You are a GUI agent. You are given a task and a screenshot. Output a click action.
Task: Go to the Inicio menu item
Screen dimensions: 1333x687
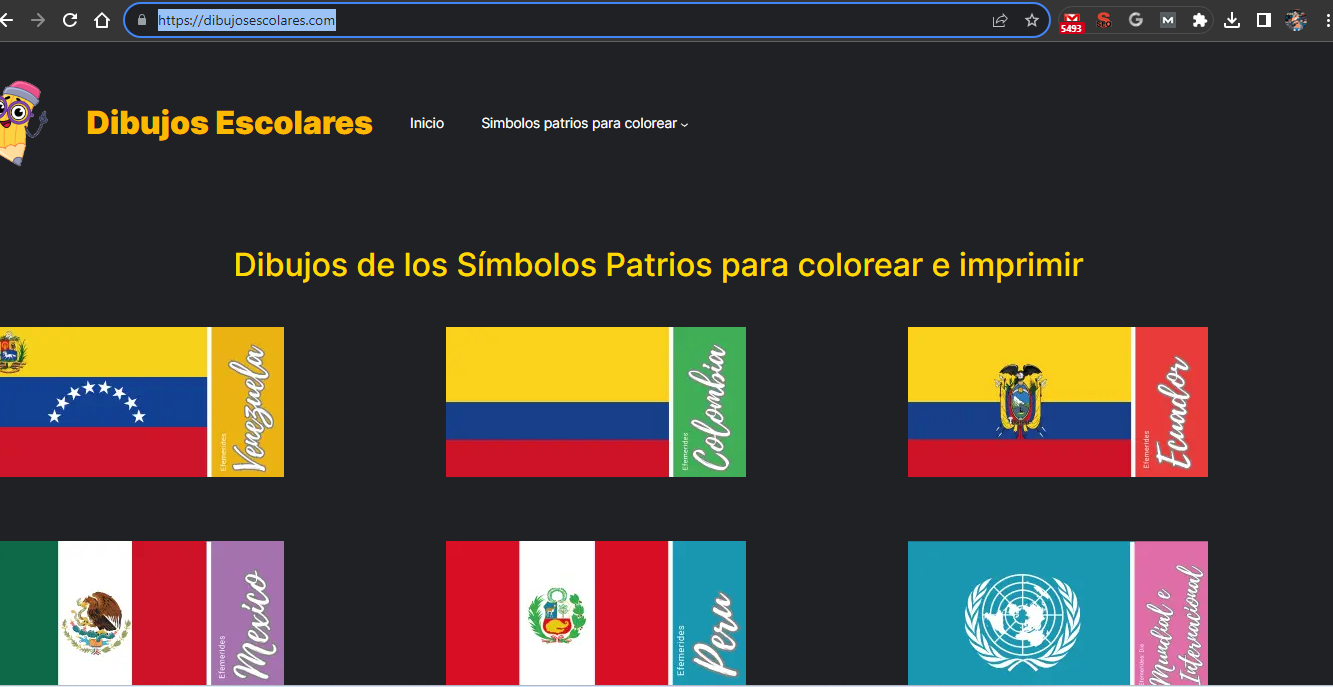pyautogui.click(x=427, y=124)
